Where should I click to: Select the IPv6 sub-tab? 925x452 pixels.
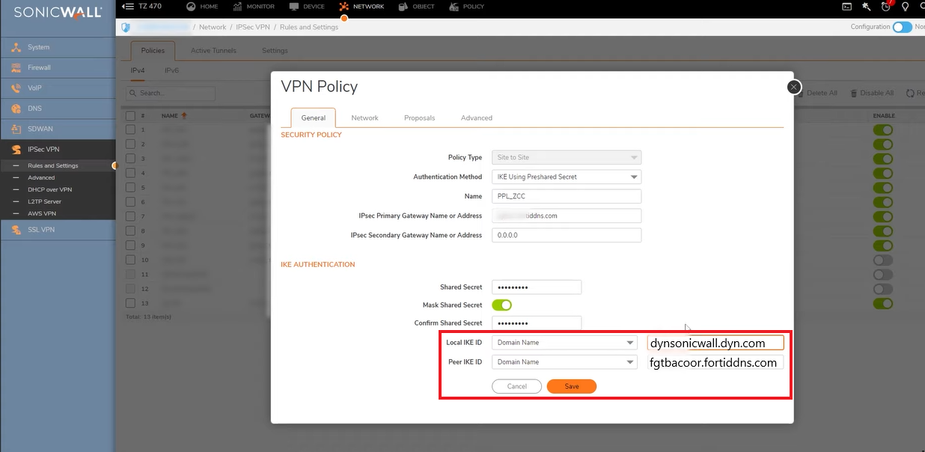pyautogui.click(x=172, y=71)
